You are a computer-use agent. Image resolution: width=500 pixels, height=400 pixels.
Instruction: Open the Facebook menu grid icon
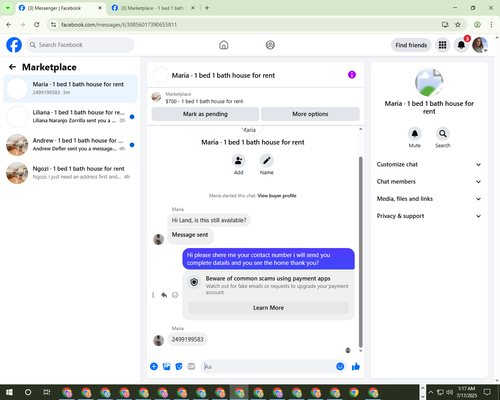point(442,45)
